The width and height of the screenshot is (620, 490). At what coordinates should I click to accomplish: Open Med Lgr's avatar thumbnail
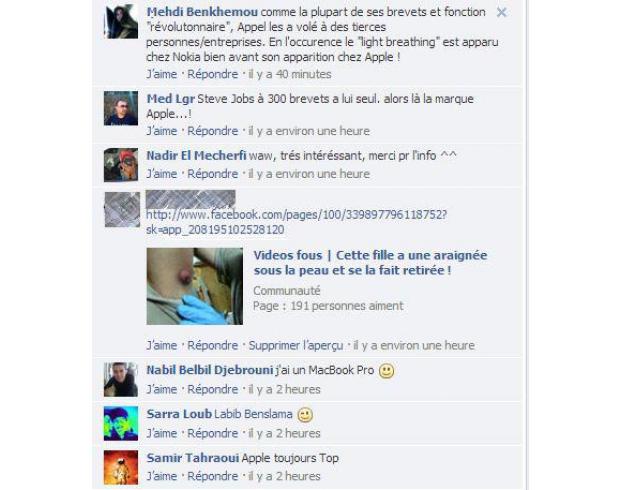(x=121, y=108)
